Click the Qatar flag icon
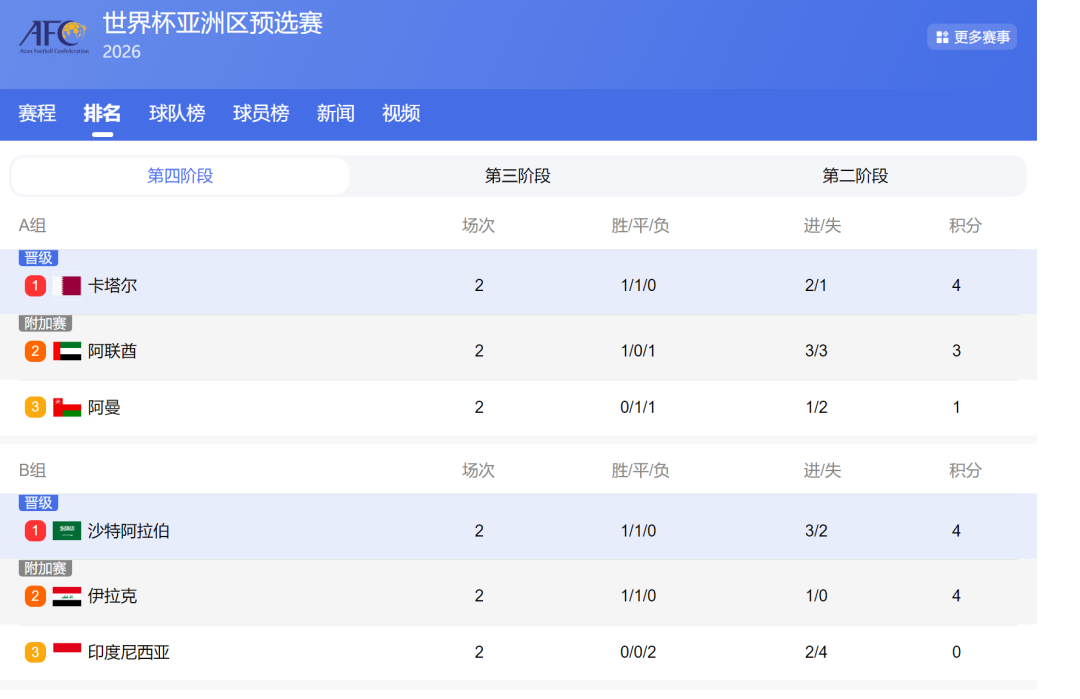The image size is (1080, 699). coord(71,286)
